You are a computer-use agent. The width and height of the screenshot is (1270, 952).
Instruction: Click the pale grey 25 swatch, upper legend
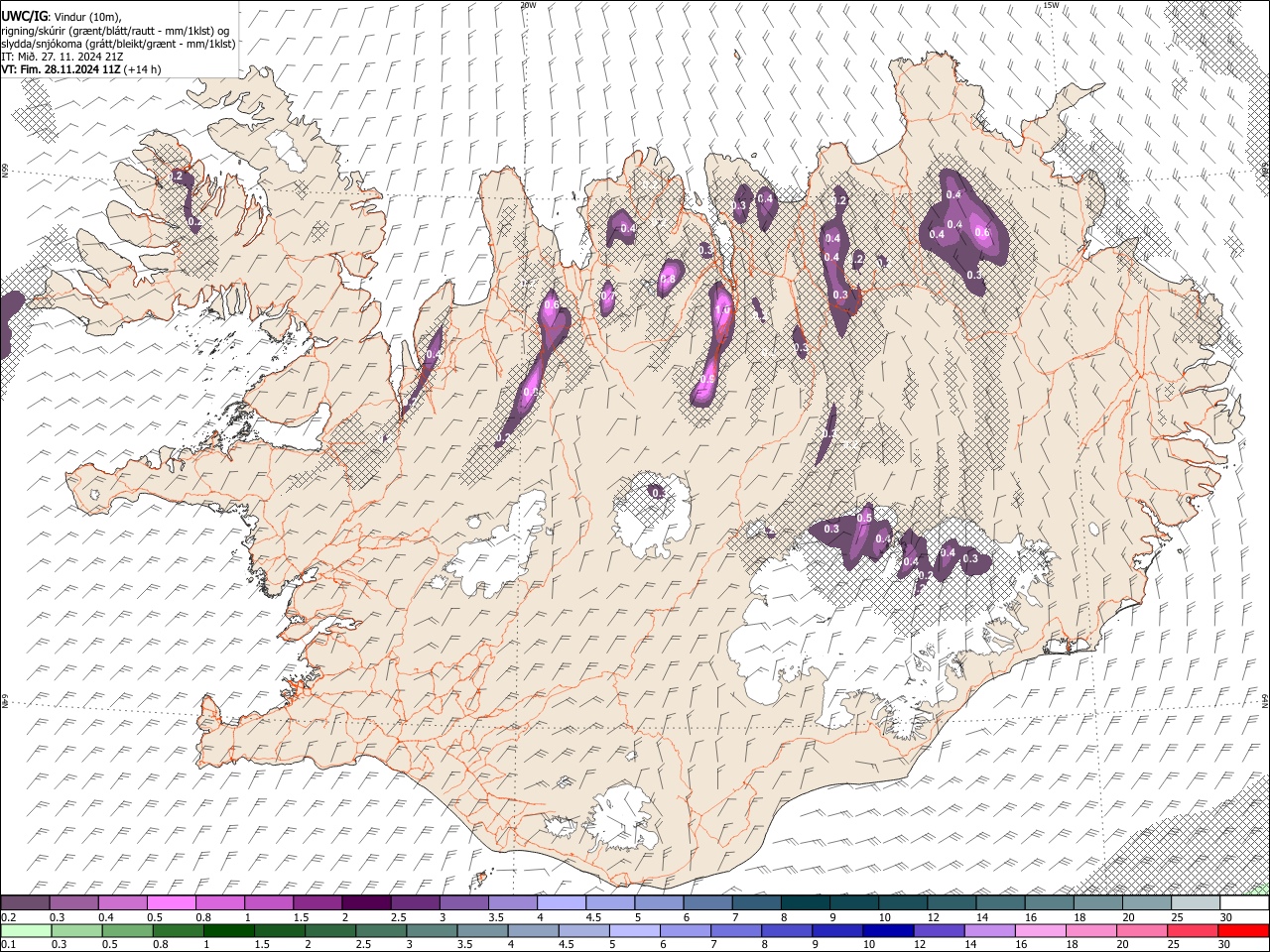pyautogui.click(x=1195, y=902)
